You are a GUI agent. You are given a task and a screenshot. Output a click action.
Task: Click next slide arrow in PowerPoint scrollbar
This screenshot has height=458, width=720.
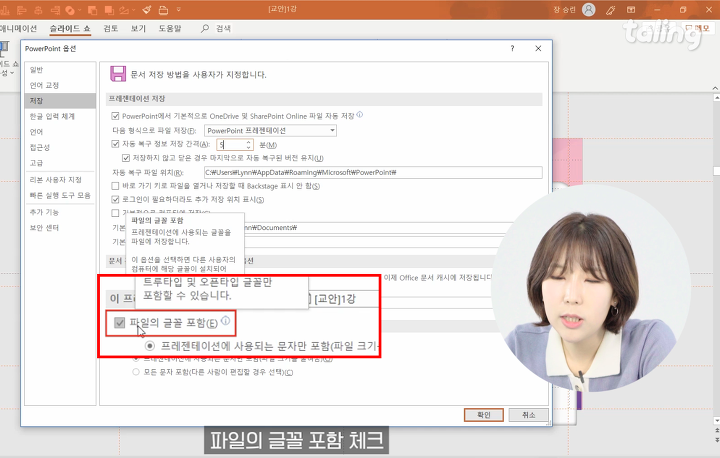point(717,440)
